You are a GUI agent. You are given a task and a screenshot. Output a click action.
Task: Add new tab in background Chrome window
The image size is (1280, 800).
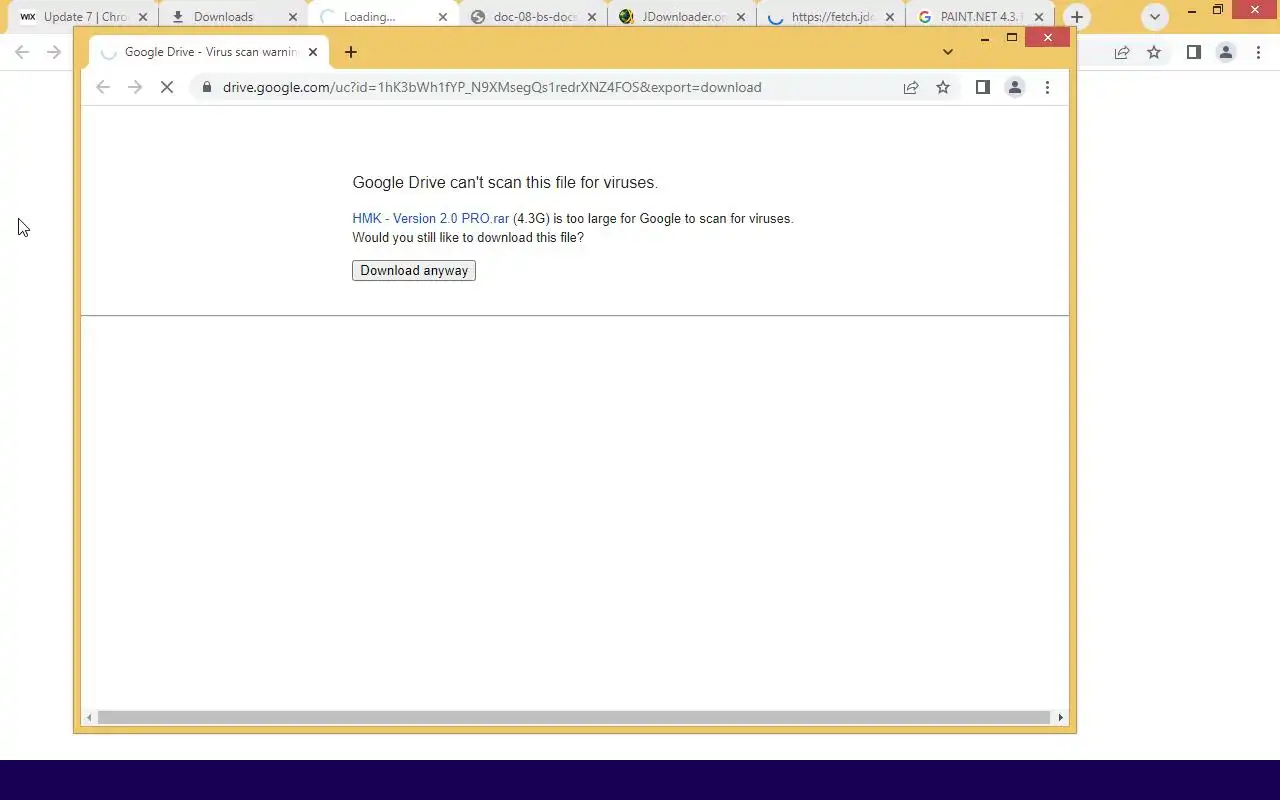1077,17
